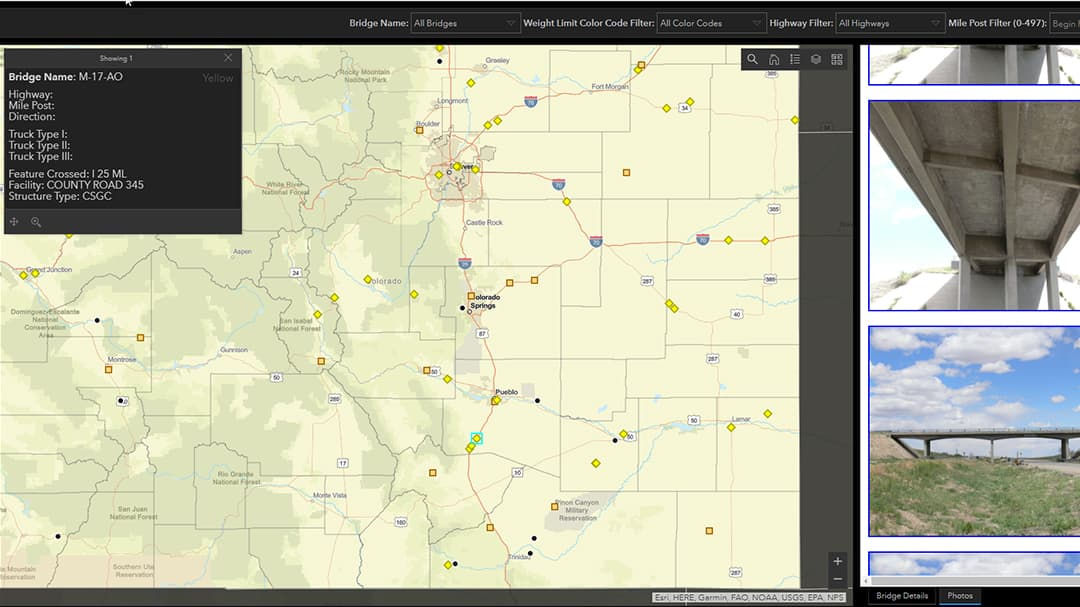Click the zoom in button on map
The width and height of the screenshot is (1080, 607).
(837, 561)
